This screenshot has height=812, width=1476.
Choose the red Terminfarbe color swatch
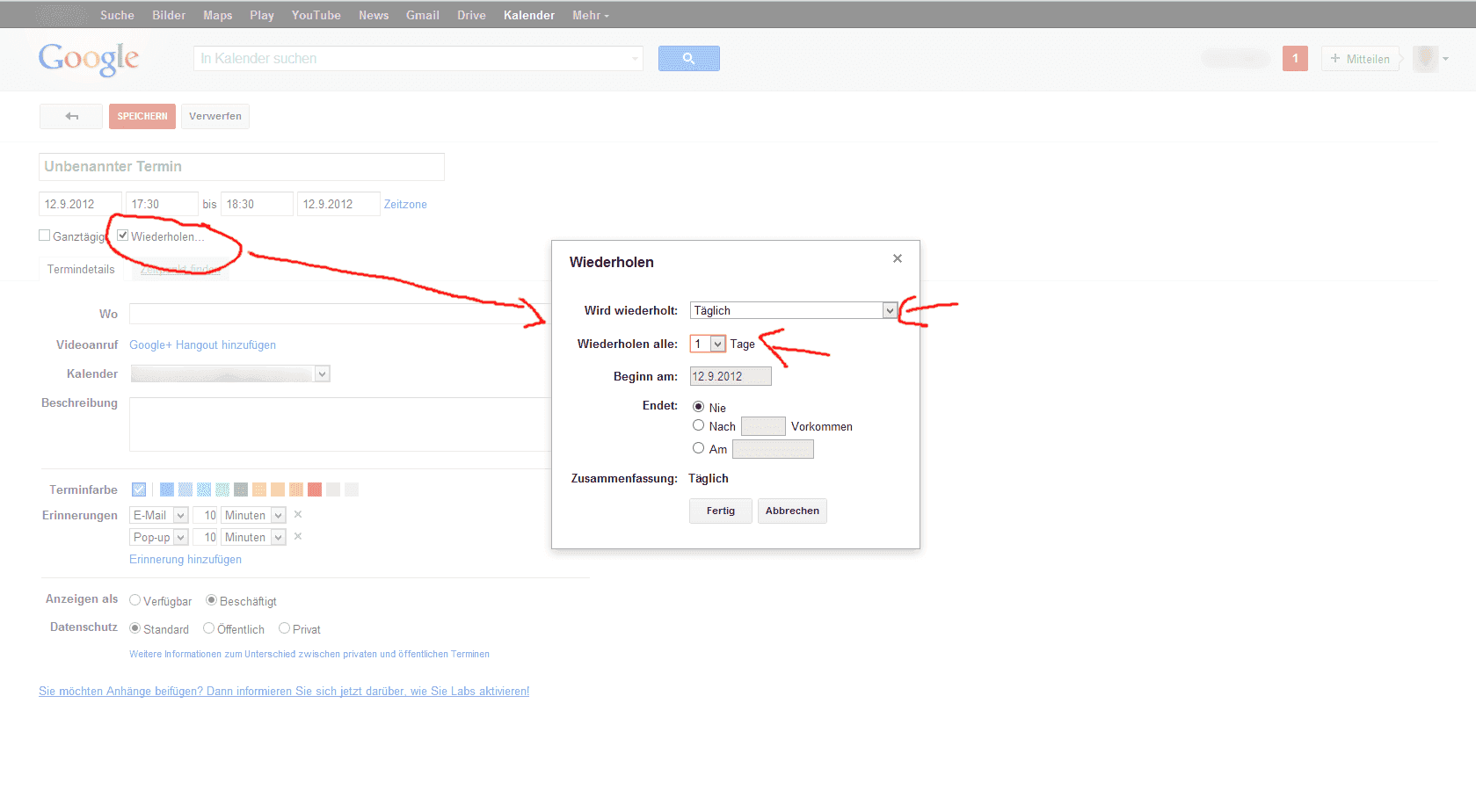pyautogui.click(x=315, y=489)
